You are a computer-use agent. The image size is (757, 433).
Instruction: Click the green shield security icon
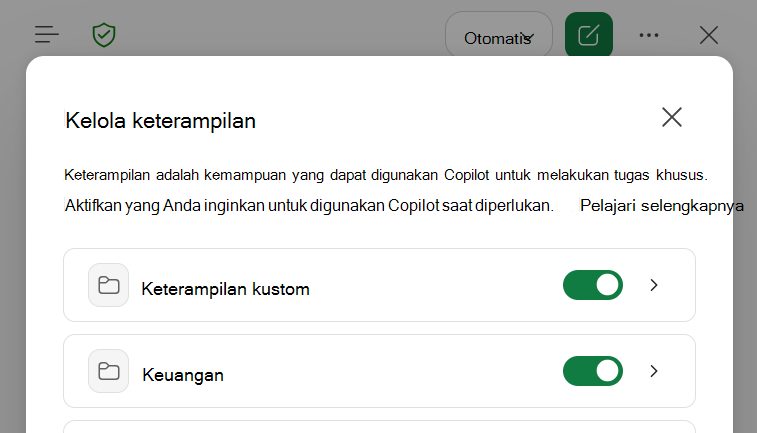(104, 35)
